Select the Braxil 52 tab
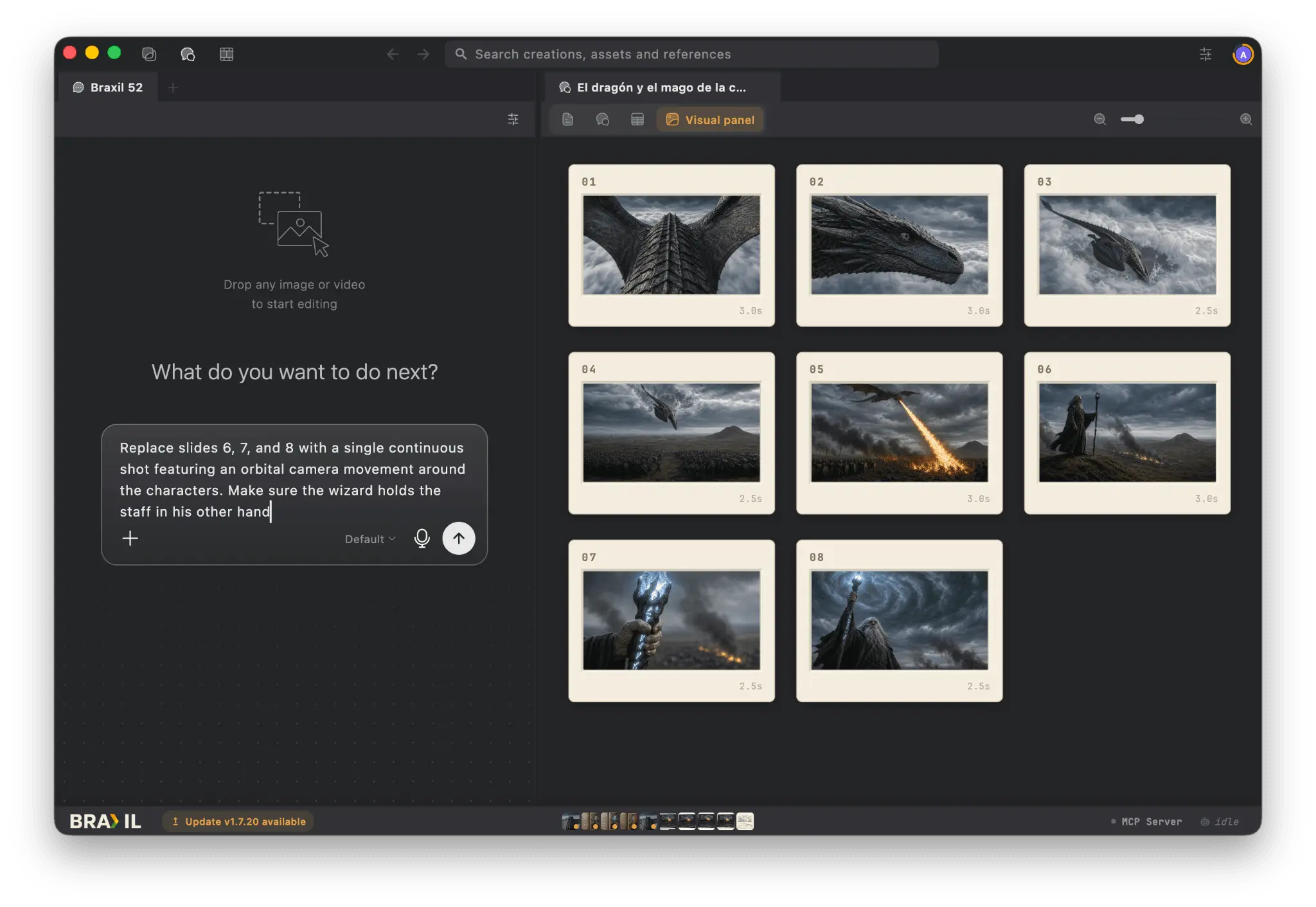 108,87
